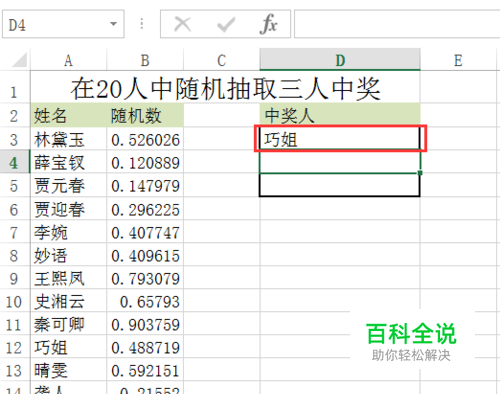Select row 8 header
Image resolution: width=500 pixels, height=394 pixels.
(x=14, y=255)
